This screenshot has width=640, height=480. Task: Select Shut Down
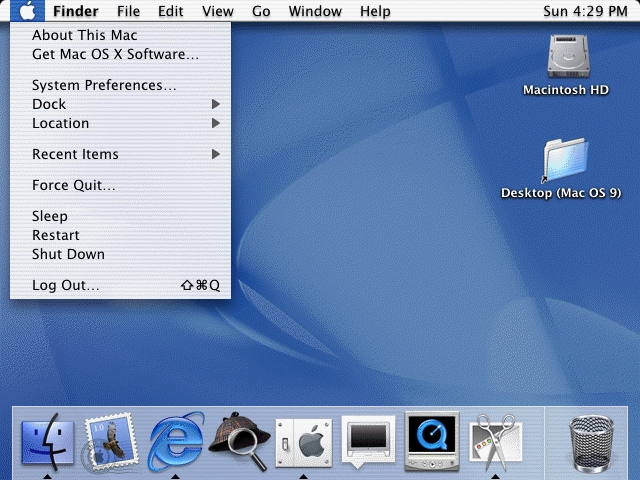(x=120, y=254)
